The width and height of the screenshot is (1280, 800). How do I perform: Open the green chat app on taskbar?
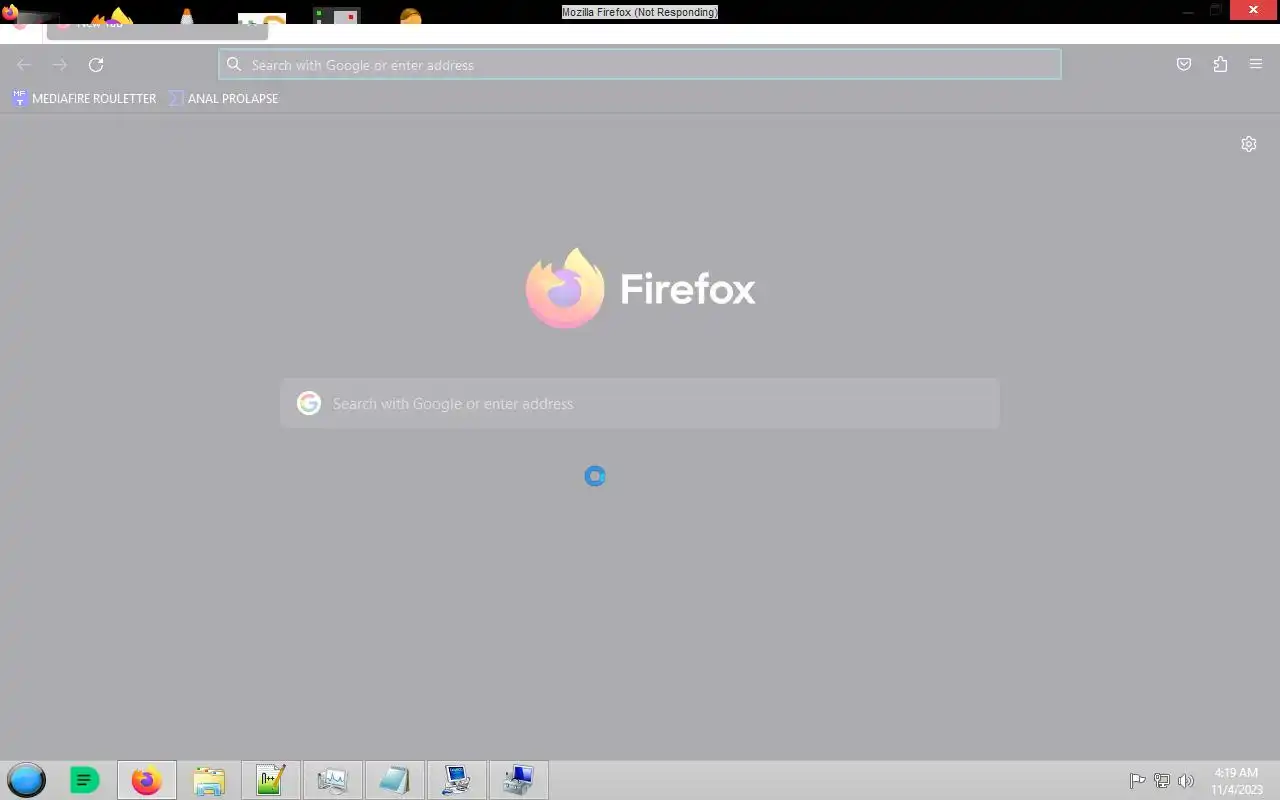coord(85,780)
